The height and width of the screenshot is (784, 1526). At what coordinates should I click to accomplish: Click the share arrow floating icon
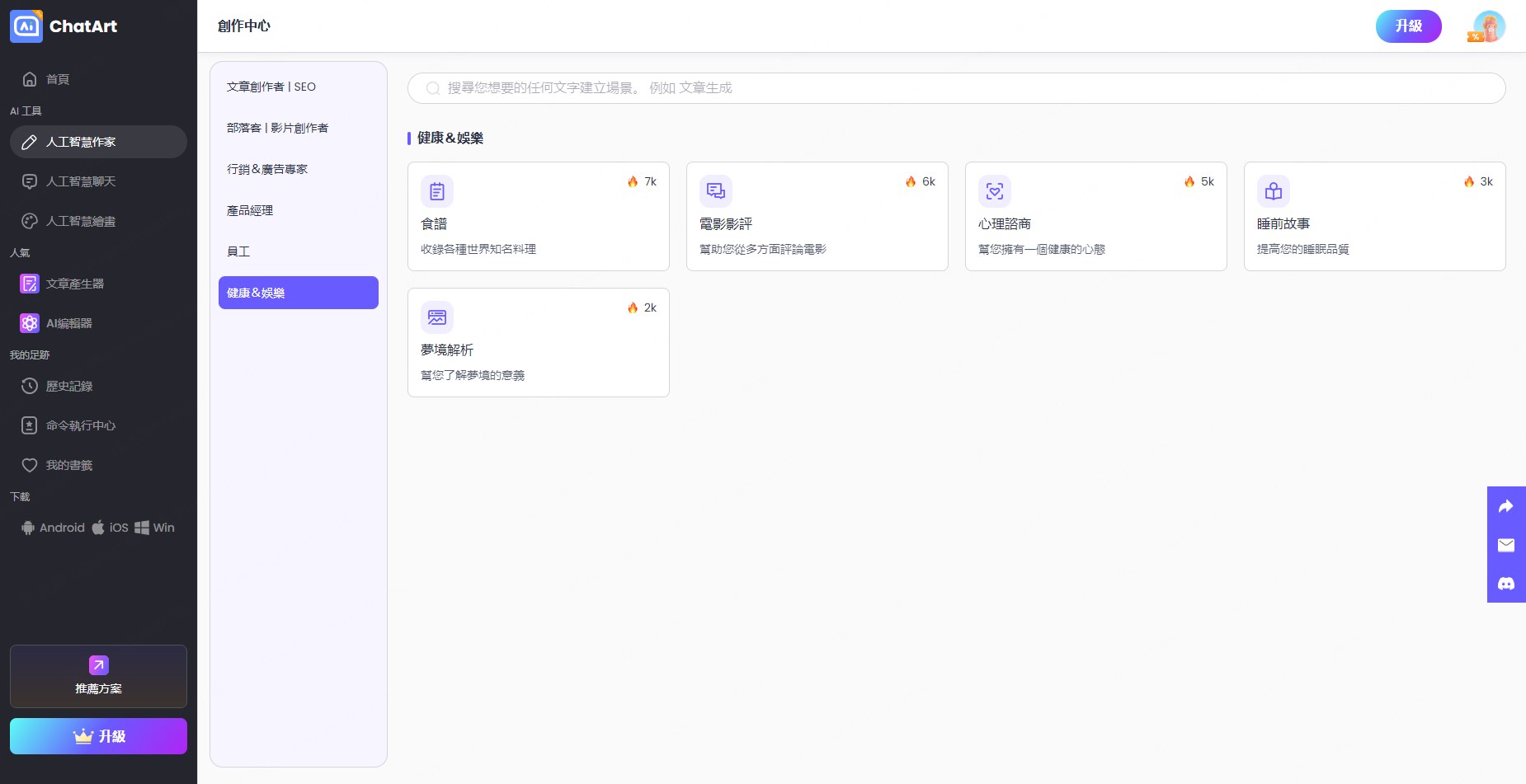tap(1506, 506)
